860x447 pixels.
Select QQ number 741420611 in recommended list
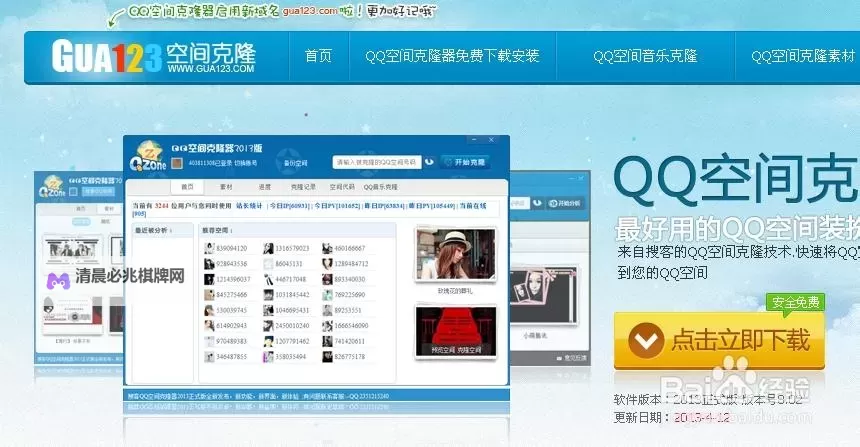(x=349, y=341)
